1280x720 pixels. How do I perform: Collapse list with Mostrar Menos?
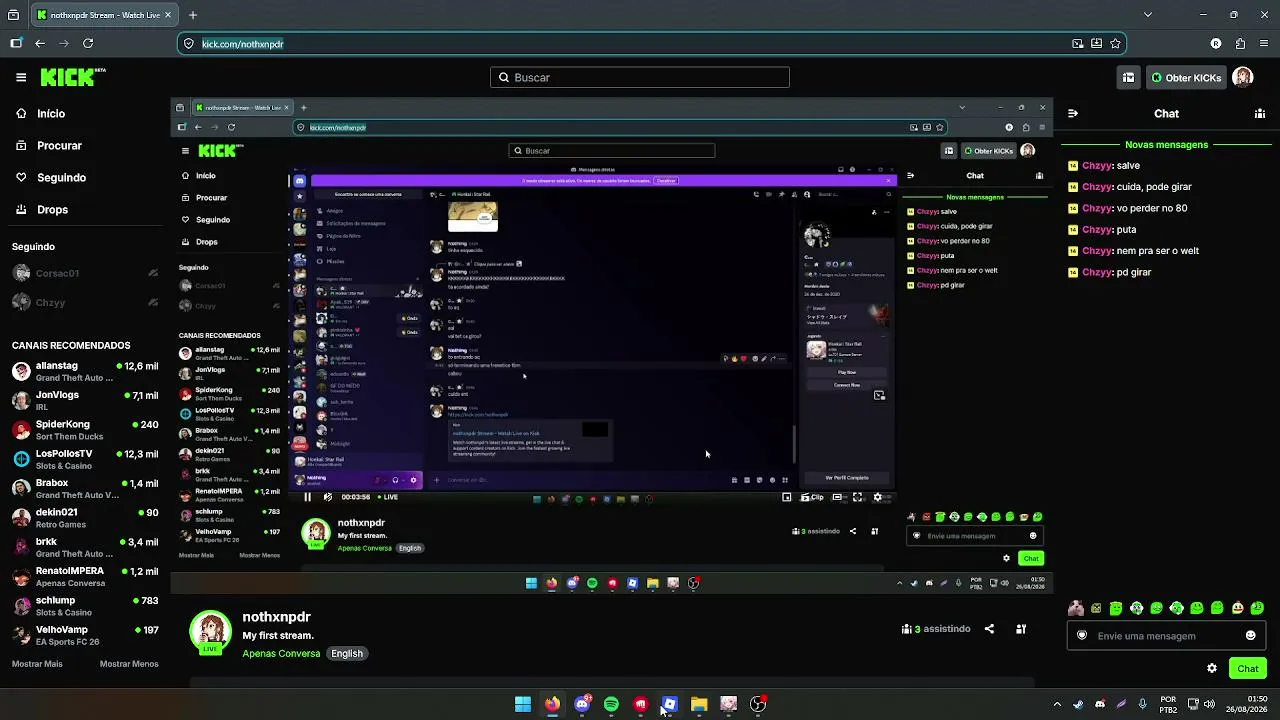tap(129, 664)
